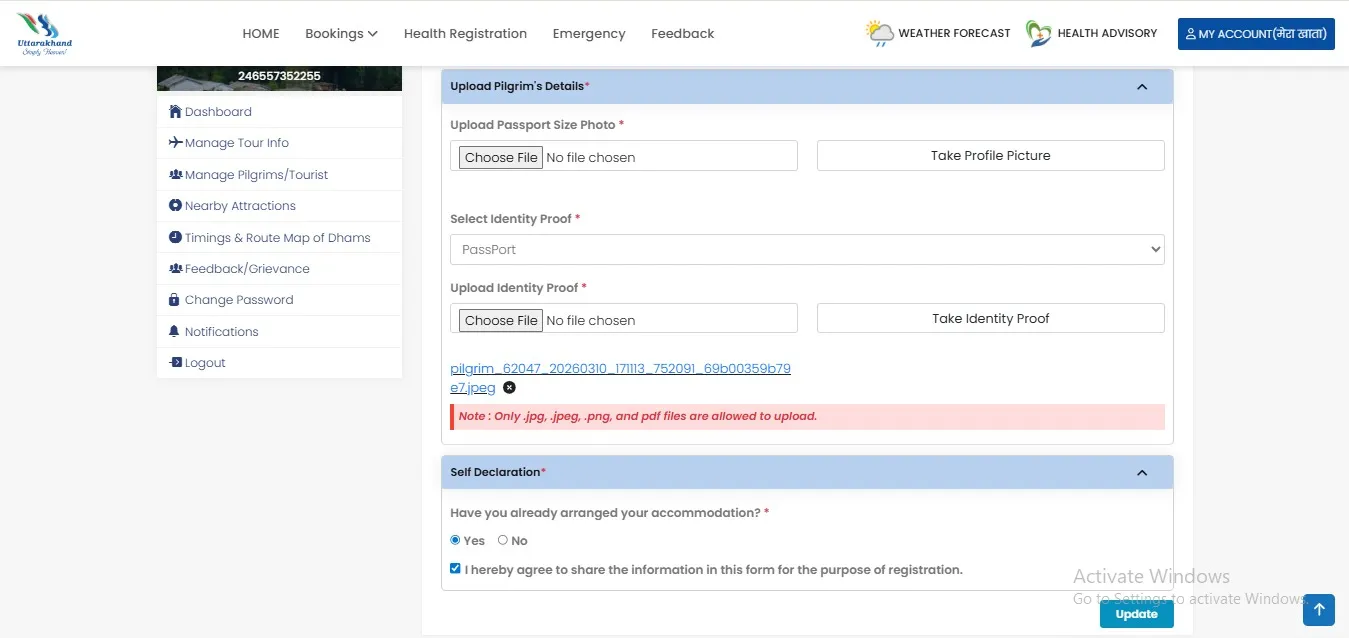The width and height of the screenshot is (1349, 638).
Task: Go to Health Registration in the top menu
Action: (465, 33)
